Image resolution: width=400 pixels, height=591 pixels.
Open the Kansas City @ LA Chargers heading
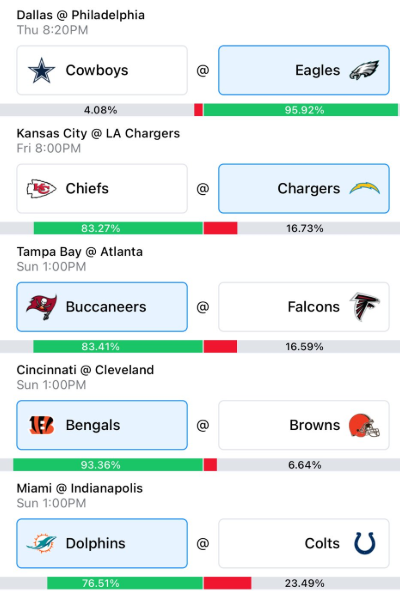(98, 133)
